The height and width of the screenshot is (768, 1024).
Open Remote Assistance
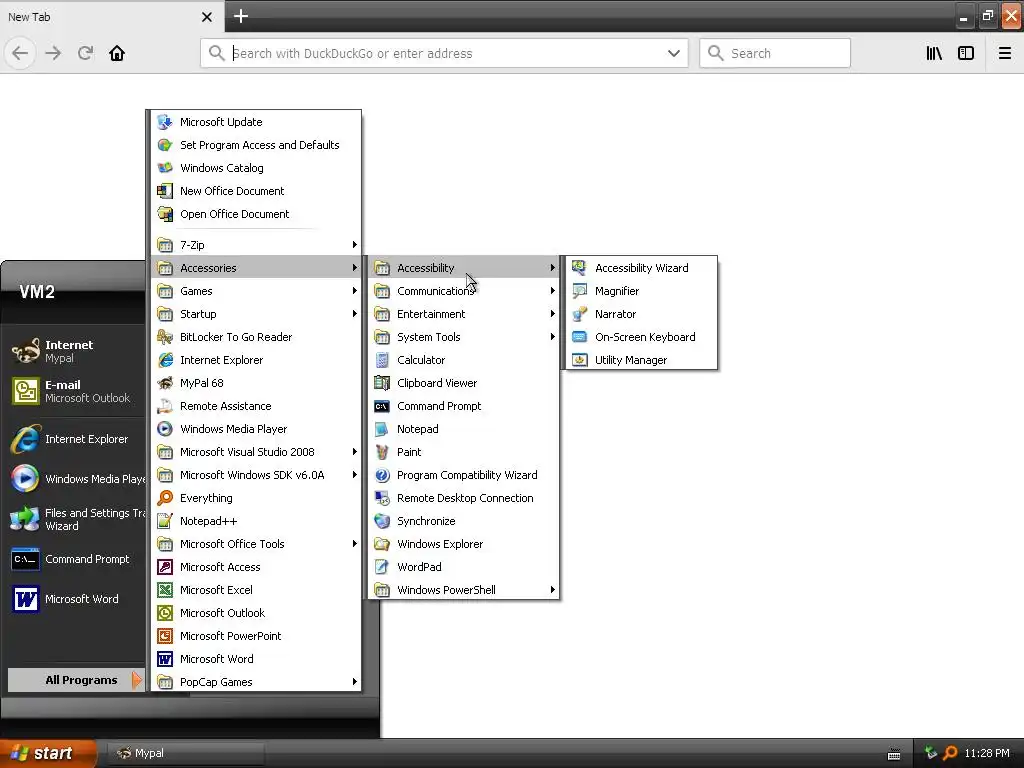click(x=256, y=406)
